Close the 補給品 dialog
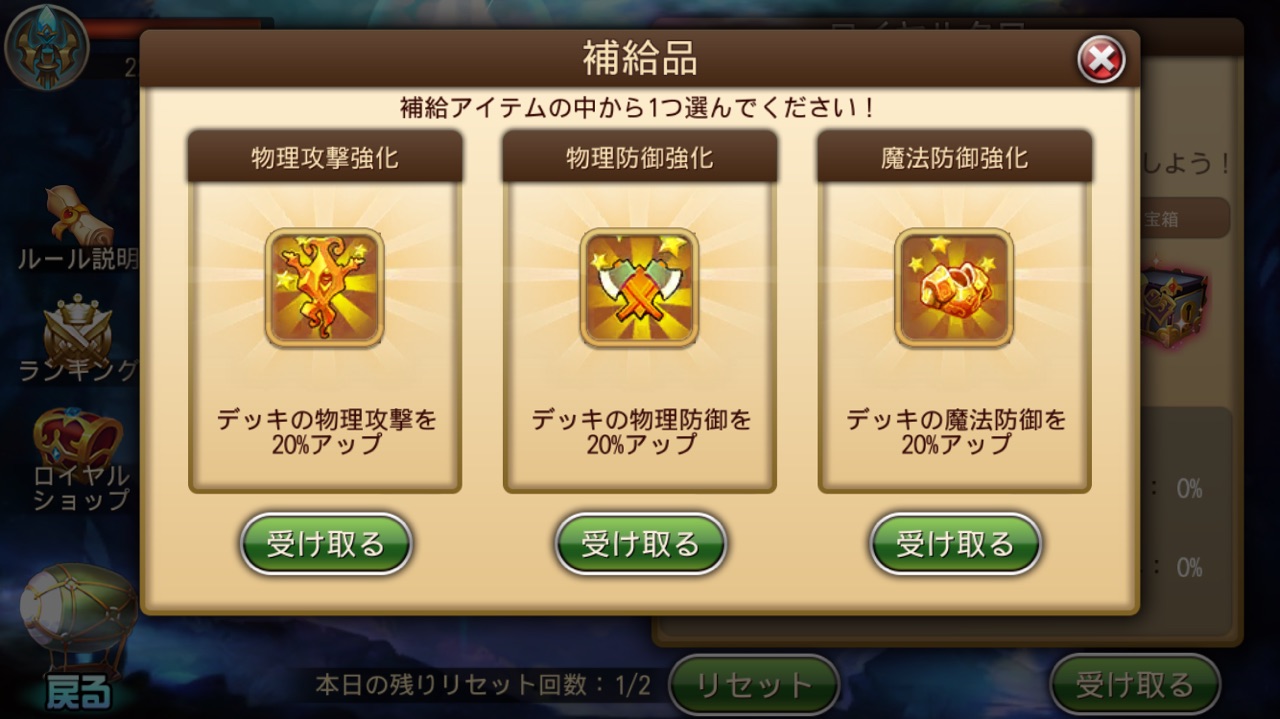 1101,61
